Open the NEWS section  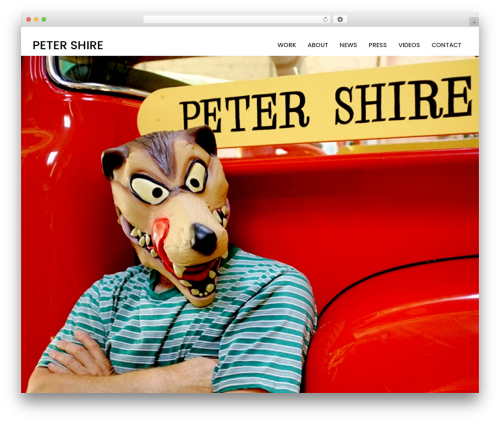pyautogui.click(x=348, y=45)
